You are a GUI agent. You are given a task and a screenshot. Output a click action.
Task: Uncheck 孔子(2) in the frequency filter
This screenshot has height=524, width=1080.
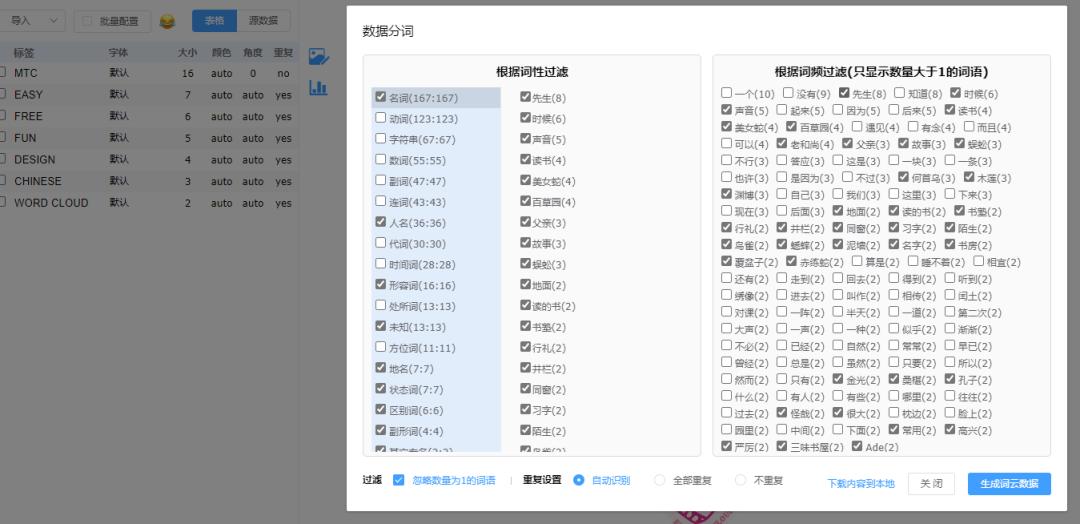pos(950,379)
